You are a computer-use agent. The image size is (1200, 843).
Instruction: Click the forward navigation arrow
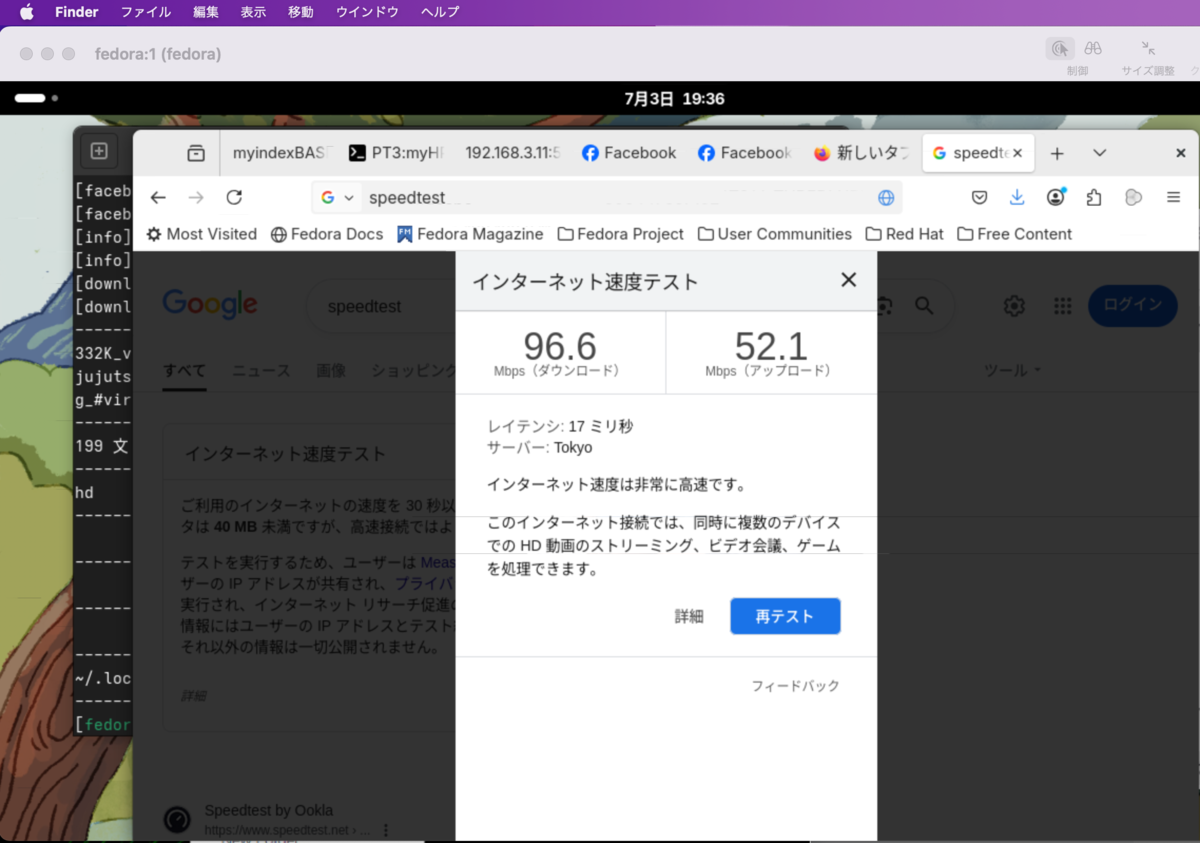coord(196,197)
